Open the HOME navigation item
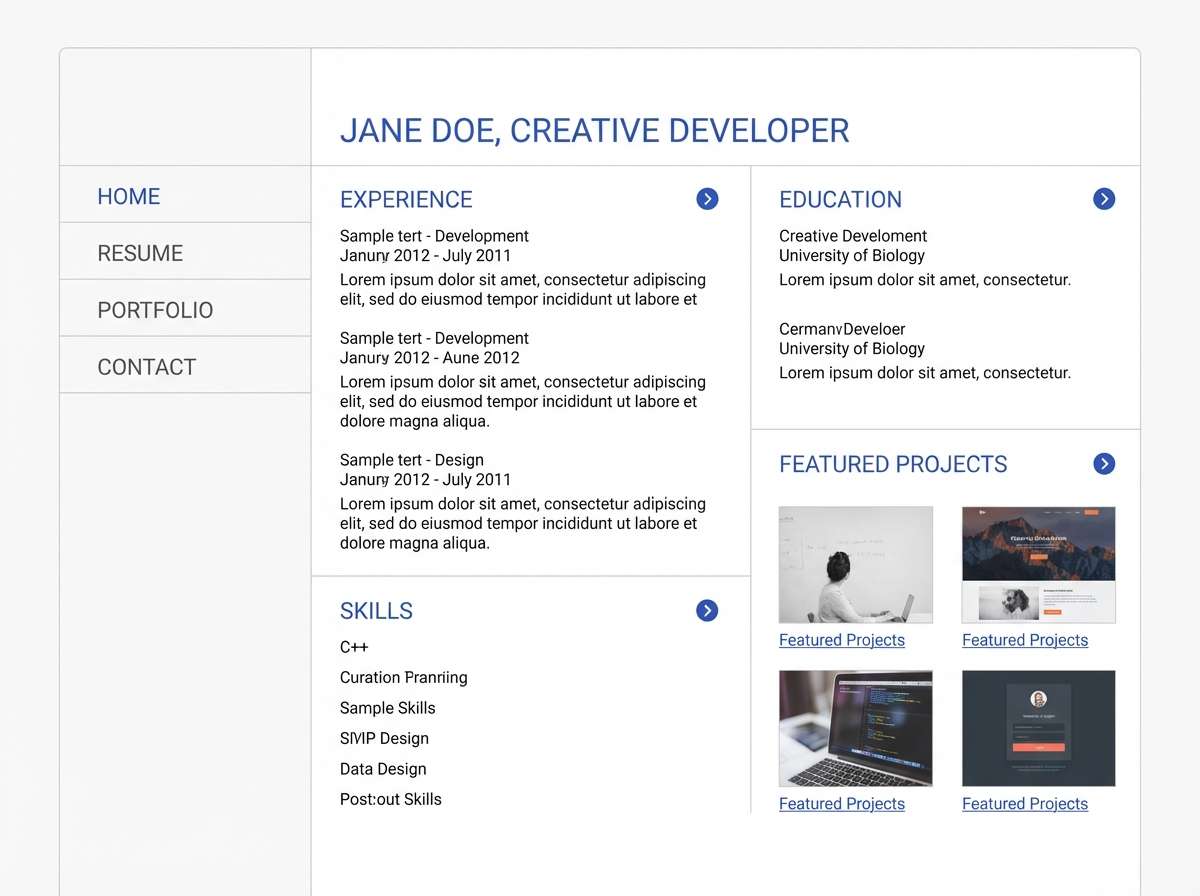The height and width of the screenshot is (896, 1200). click(x=128, y=196)
